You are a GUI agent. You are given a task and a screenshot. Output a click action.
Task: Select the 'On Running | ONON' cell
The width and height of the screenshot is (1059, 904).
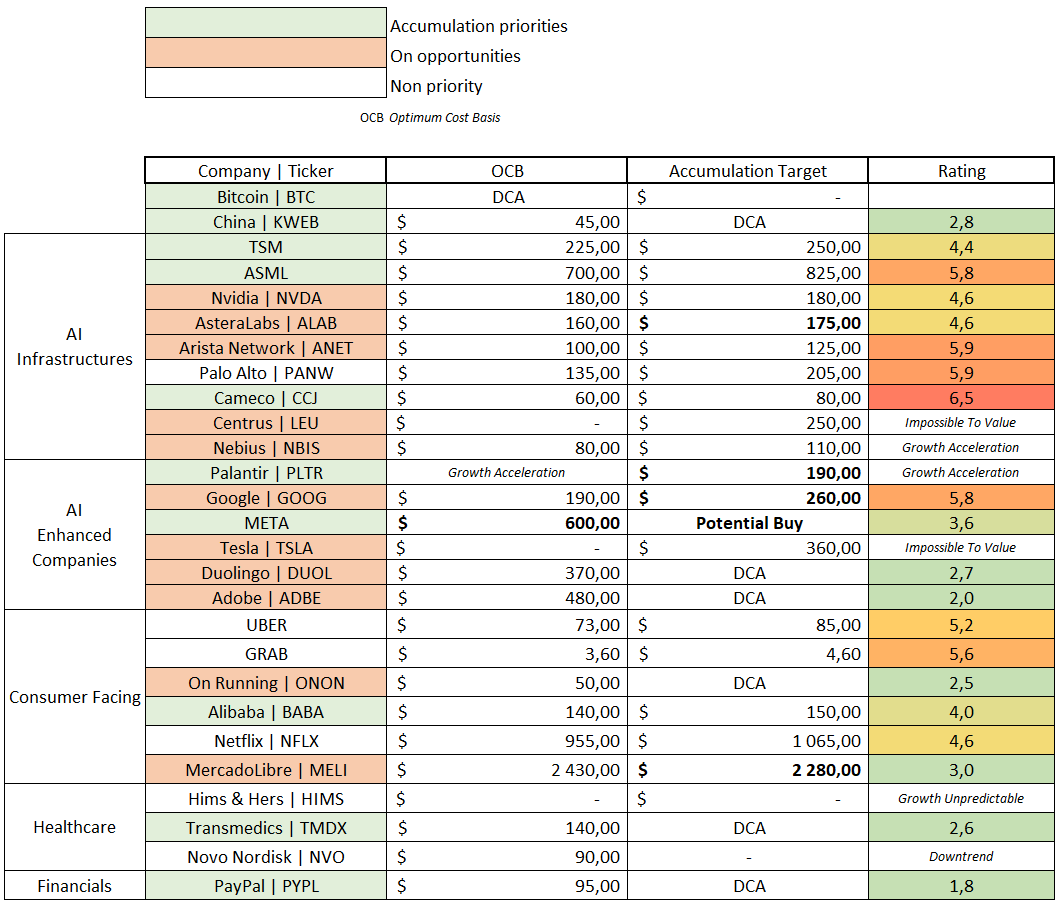[x=265, y=682]
